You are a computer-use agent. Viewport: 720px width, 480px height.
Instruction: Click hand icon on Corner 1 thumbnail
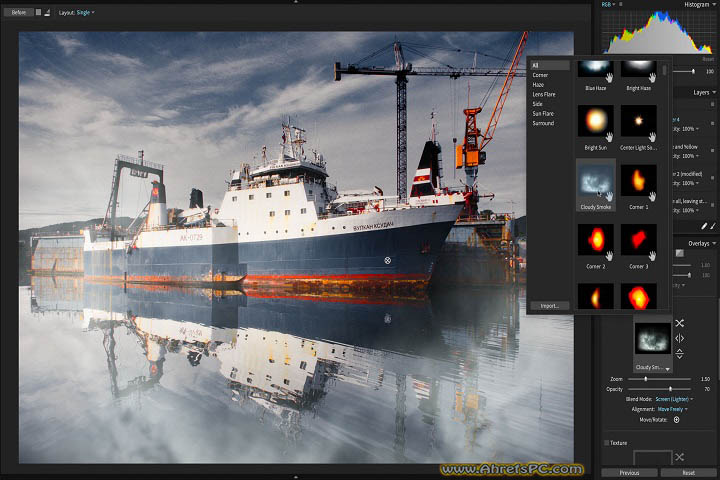[652, 197]
